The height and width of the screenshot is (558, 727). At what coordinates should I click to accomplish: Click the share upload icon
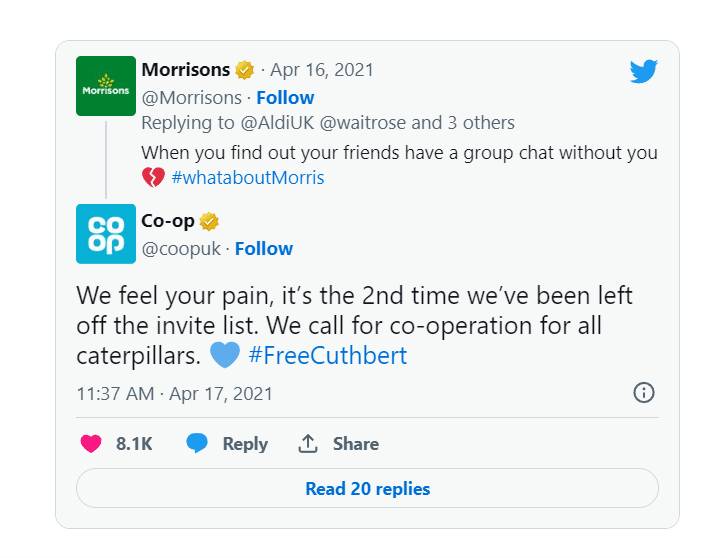308,444
